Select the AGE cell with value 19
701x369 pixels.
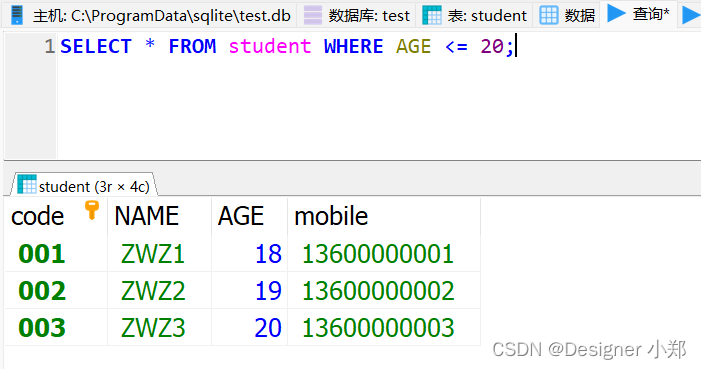click(x=249, y=290)
